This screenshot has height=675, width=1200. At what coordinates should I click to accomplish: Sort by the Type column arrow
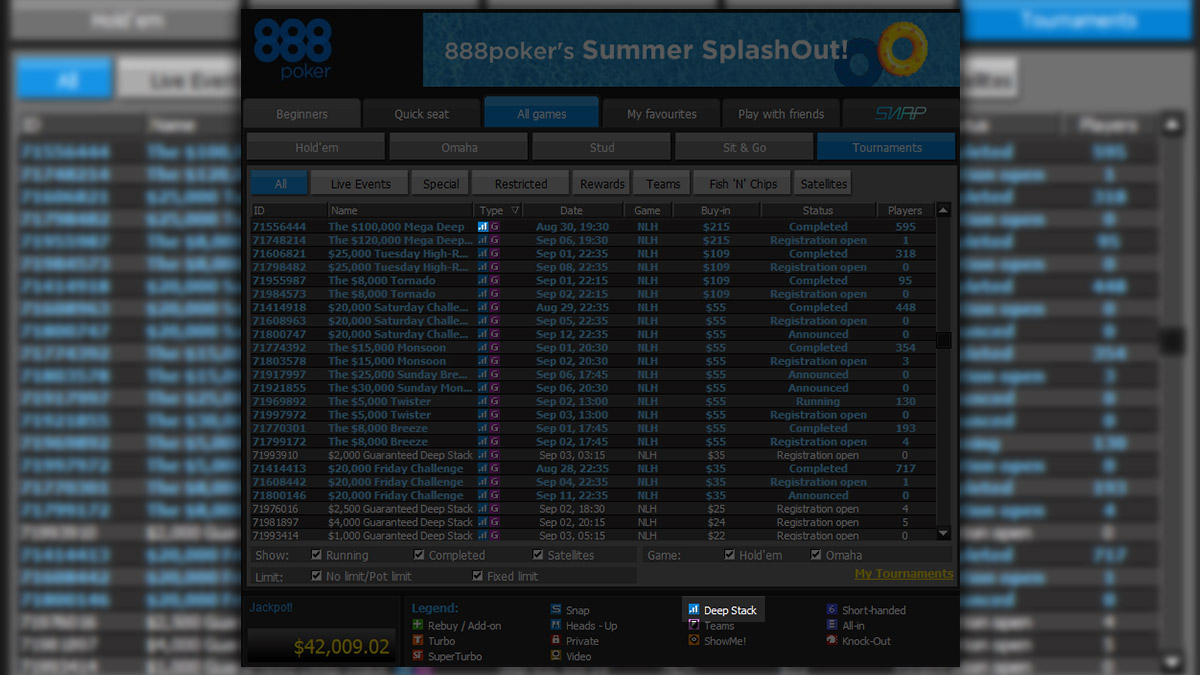tap(515, 211)
